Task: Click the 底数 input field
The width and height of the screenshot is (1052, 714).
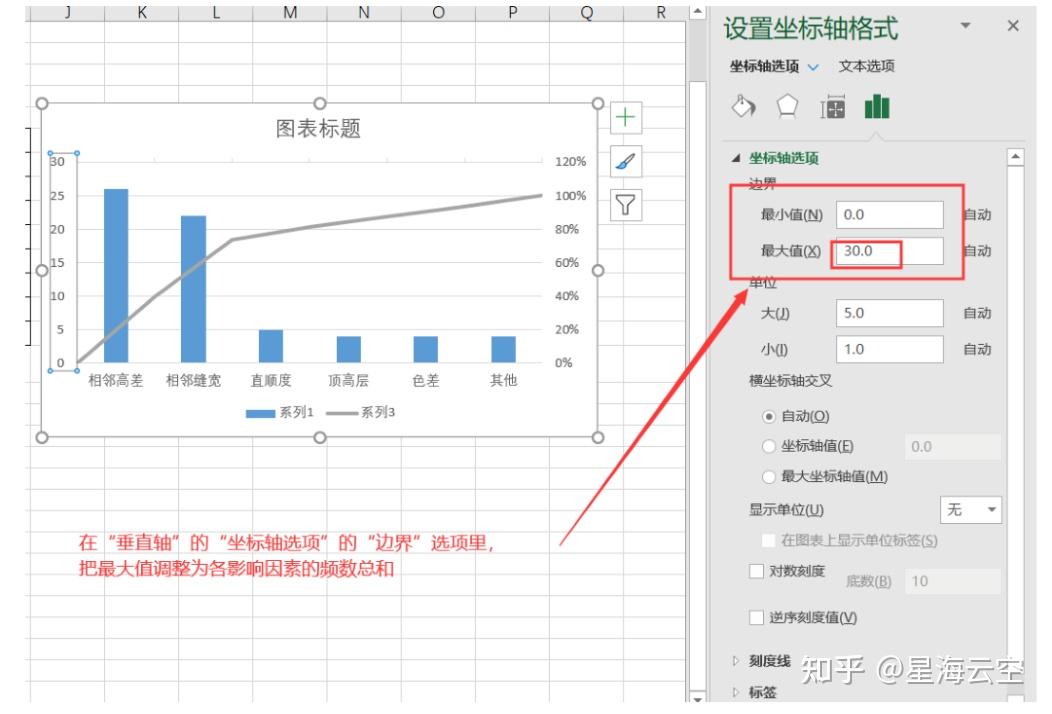Action: click(953, 581)
